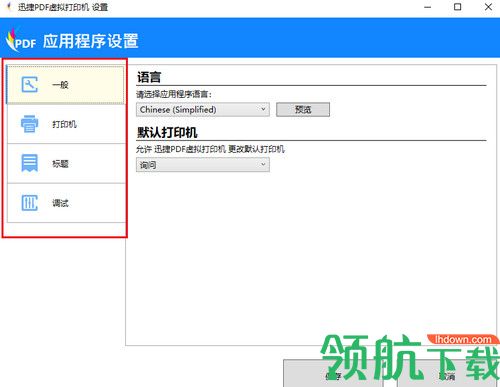Viewport: 500px width, 387px height.
Task: Close the settings window
Action: pos(488,7)
